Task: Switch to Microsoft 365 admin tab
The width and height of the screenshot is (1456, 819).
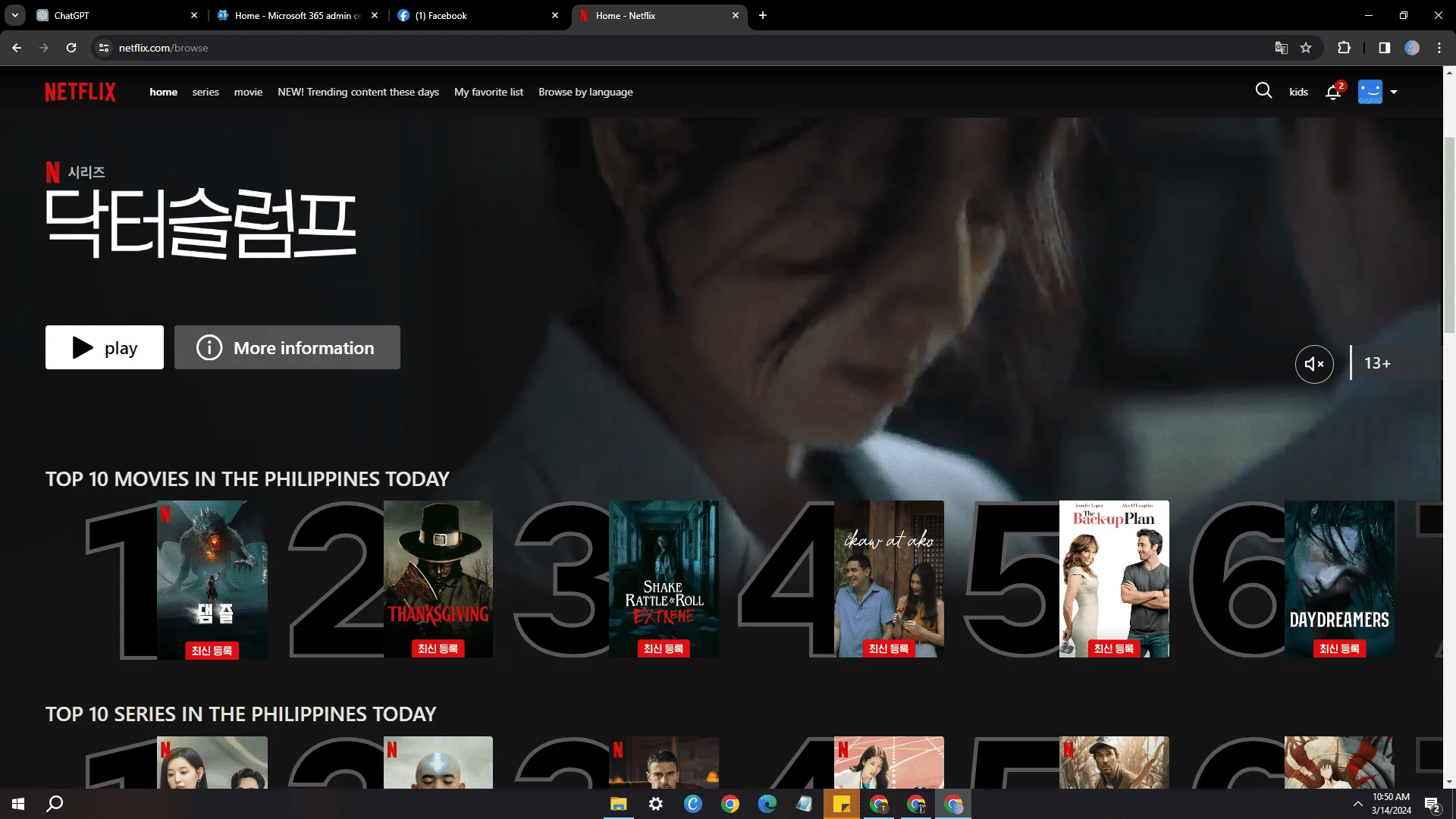Action: tap(297, 15)
